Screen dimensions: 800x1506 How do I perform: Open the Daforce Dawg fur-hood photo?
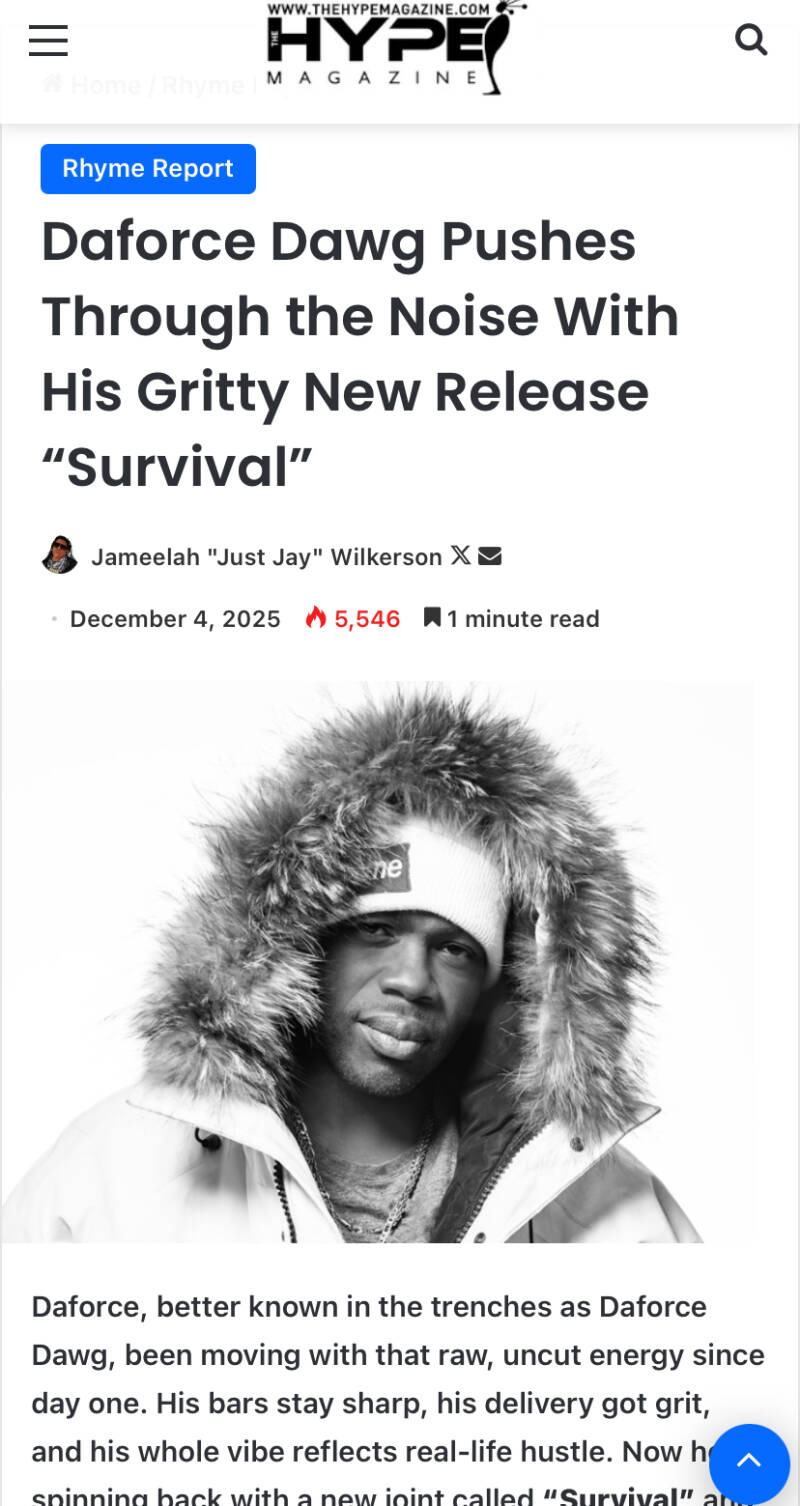[x=378, y=962]
